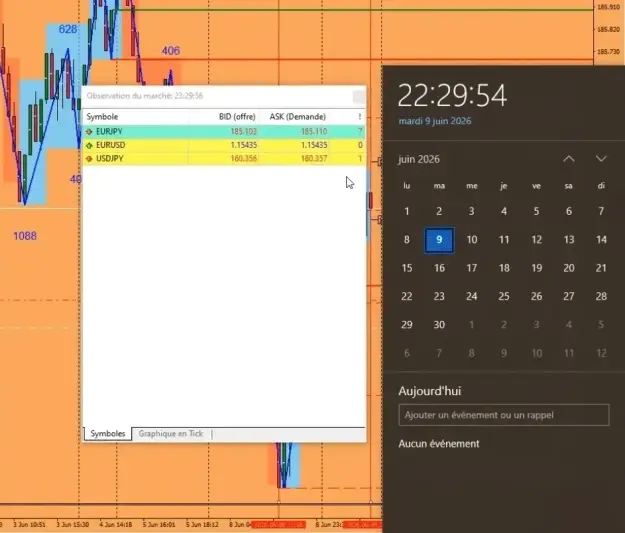Image resolution: width=625 pixels, height=533 pixels.
Task: Click EURJPY bid value 185.103
Action: pyautogui.click(x=244, y=132)
